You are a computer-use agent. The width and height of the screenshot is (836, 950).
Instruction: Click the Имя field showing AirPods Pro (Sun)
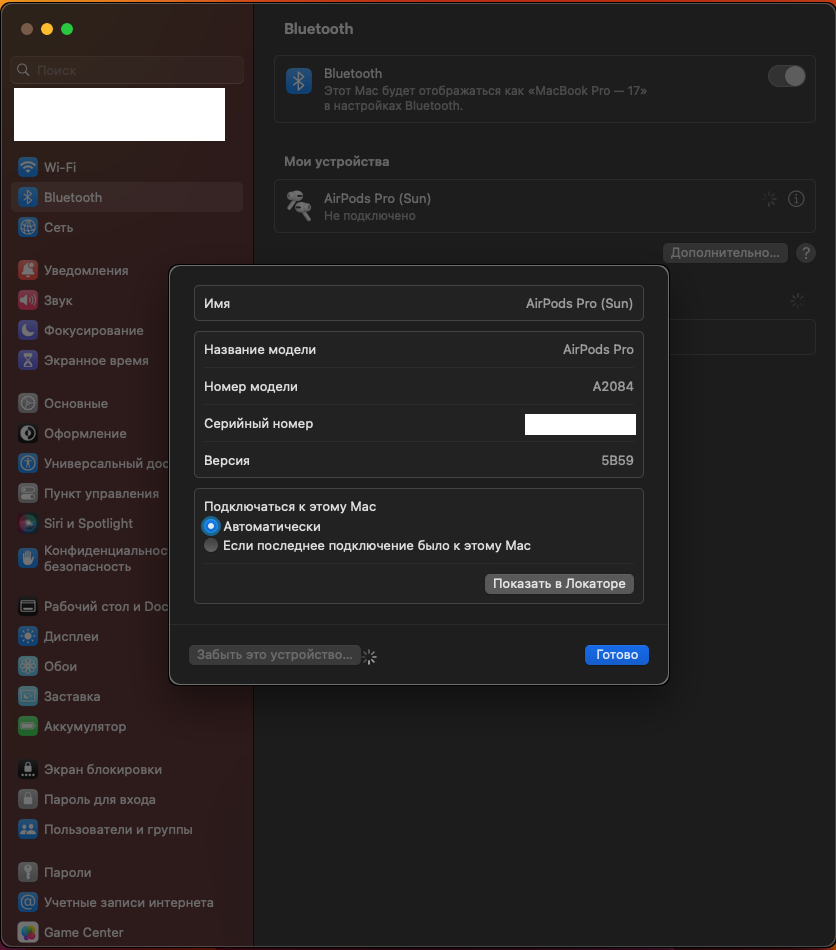419,303
